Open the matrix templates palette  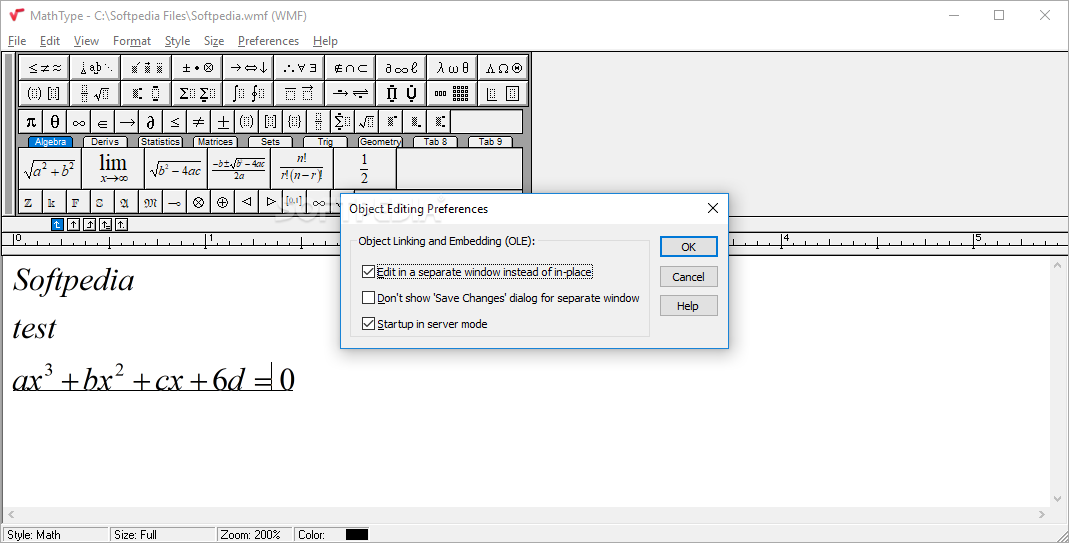[452, 93]
